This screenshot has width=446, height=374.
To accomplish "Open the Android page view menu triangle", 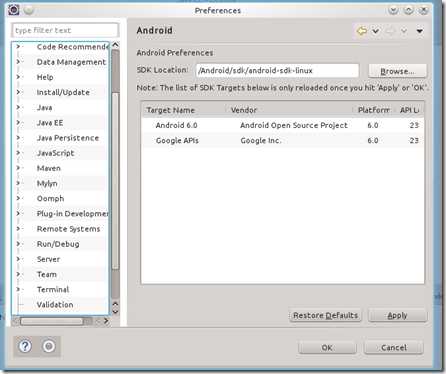I will (420, 31).
